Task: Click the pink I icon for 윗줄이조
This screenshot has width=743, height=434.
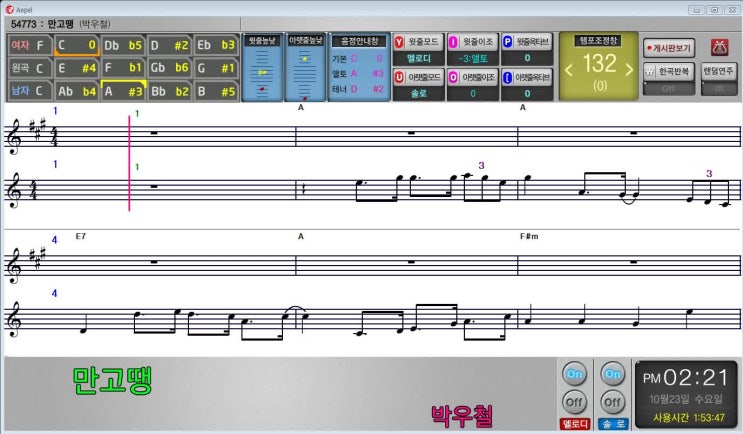Action: click(x=453, y=42)
